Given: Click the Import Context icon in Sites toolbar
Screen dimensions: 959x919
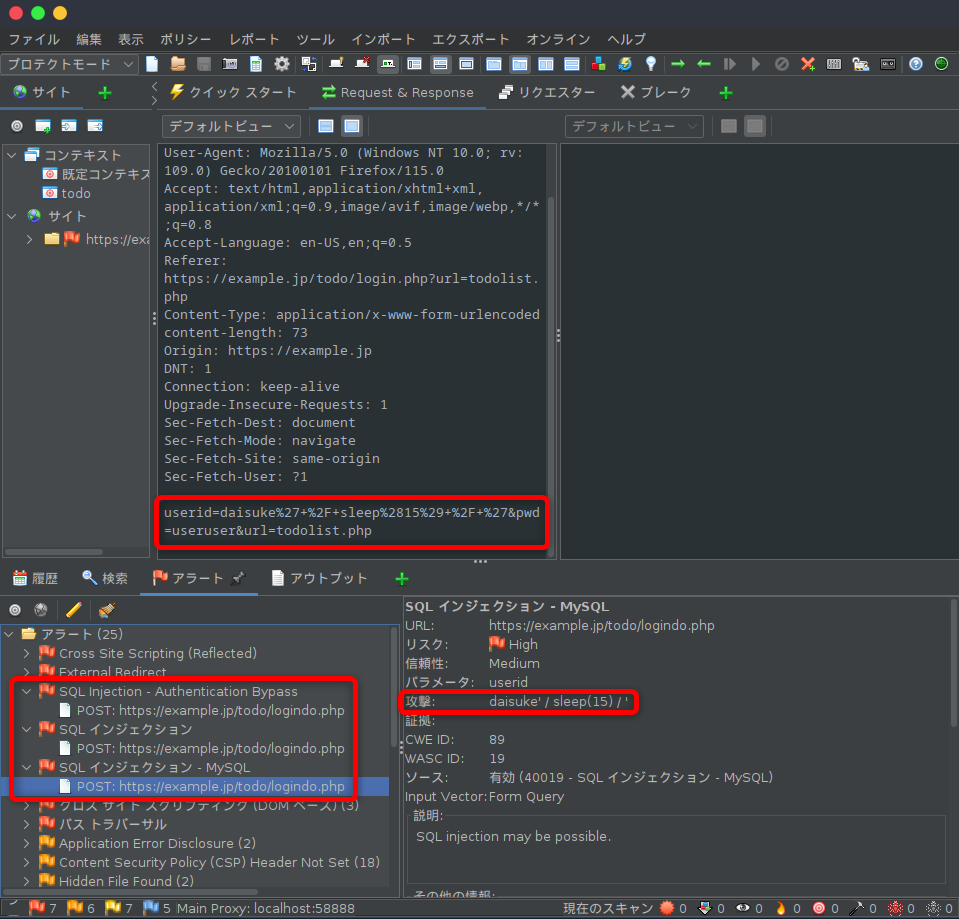Looking at the screenshot, I should 68,126.
